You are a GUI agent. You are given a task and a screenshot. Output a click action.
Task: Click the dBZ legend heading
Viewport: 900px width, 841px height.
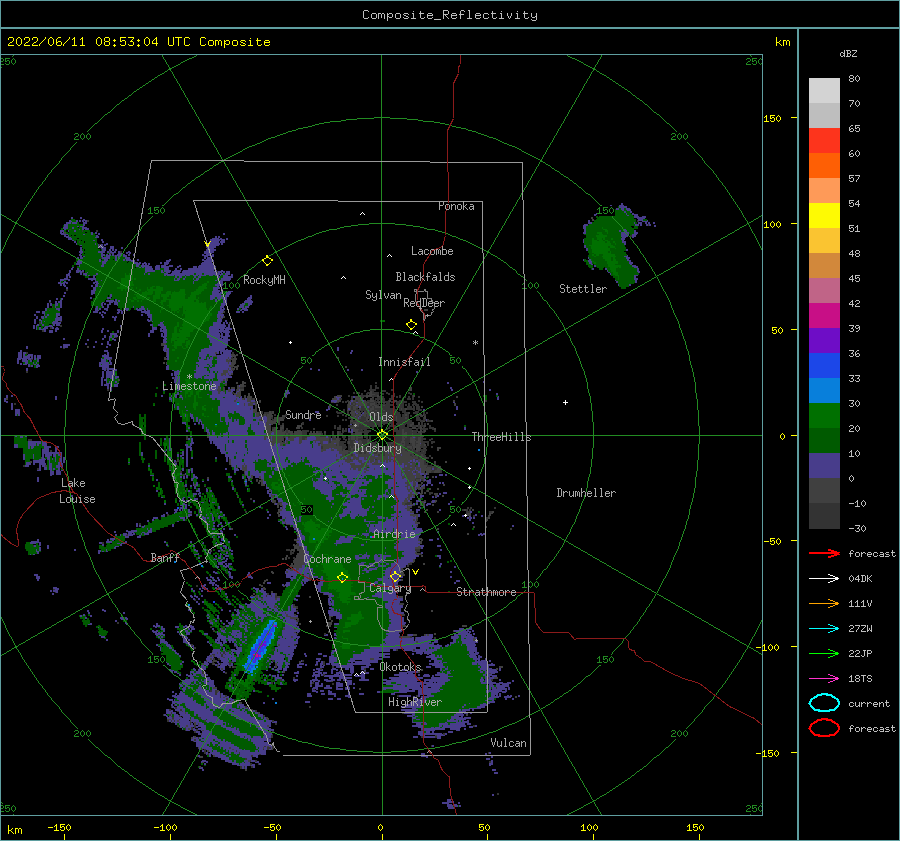pyautogui.click(x=848, y=53)
